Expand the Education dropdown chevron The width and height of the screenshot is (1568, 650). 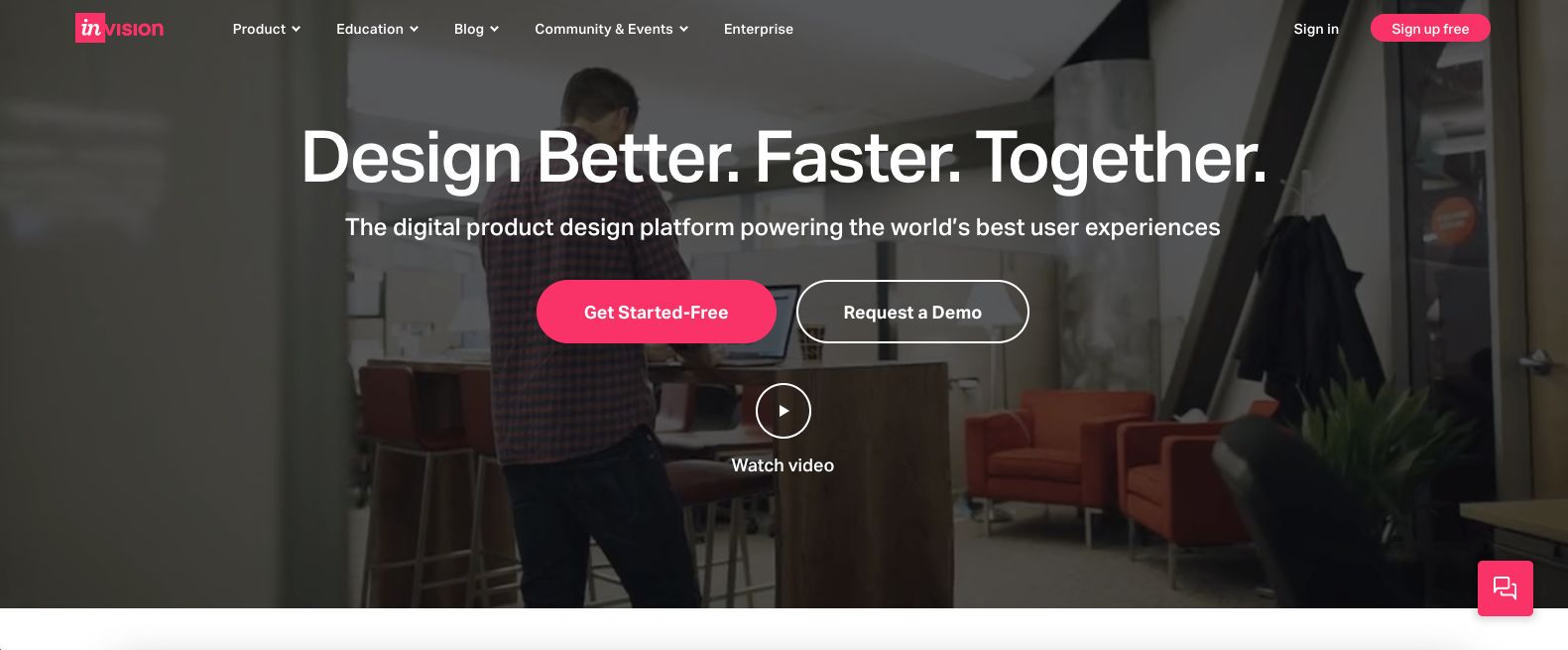(414, 29)
